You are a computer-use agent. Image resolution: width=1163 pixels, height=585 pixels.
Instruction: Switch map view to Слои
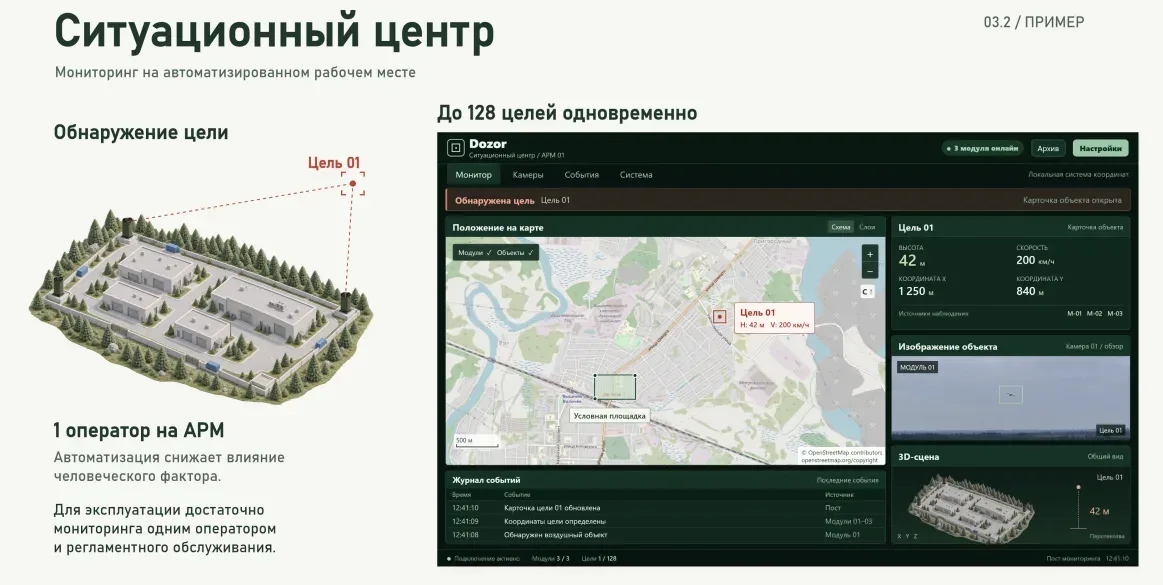click(867, 227)
